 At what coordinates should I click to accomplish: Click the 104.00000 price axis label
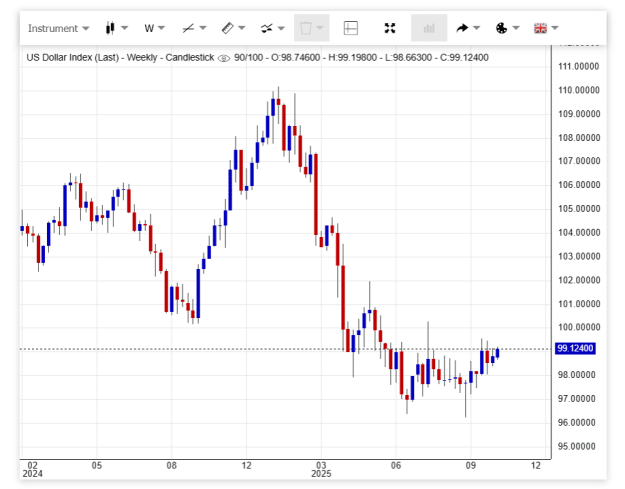[x=579, y=232]
